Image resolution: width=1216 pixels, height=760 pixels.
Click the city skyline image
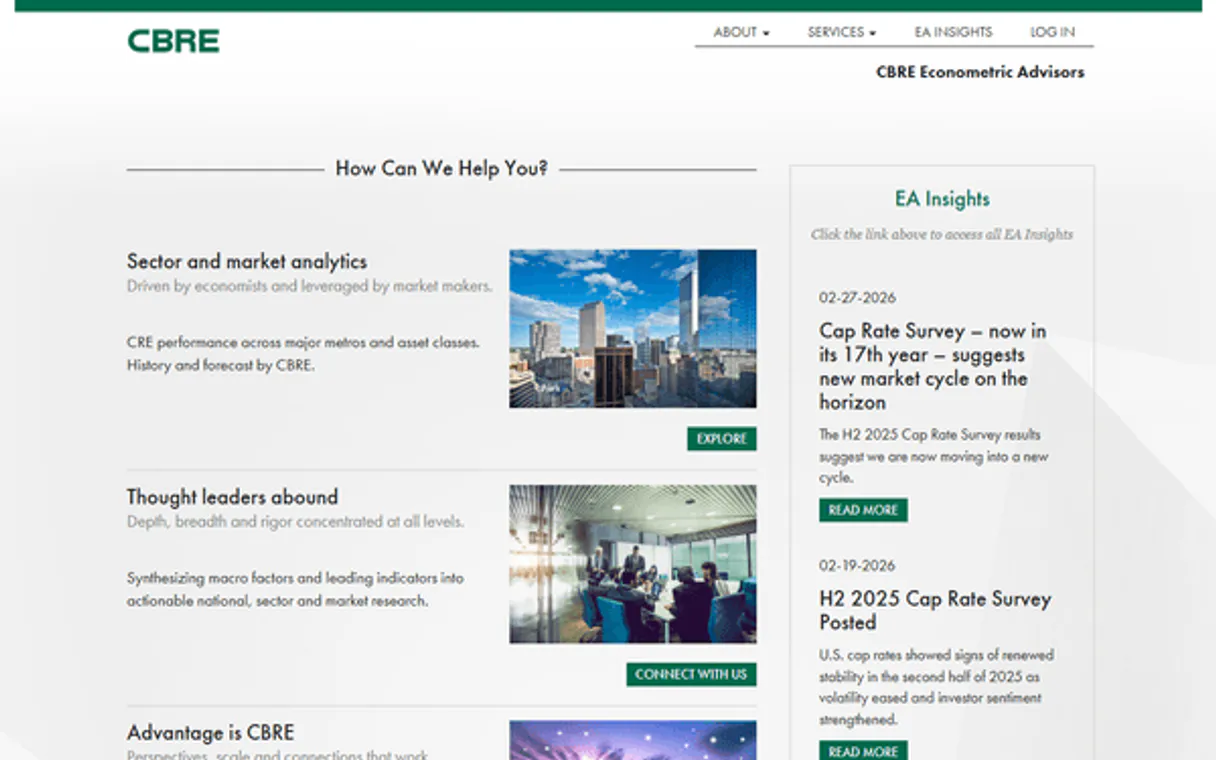click(632, 328)
